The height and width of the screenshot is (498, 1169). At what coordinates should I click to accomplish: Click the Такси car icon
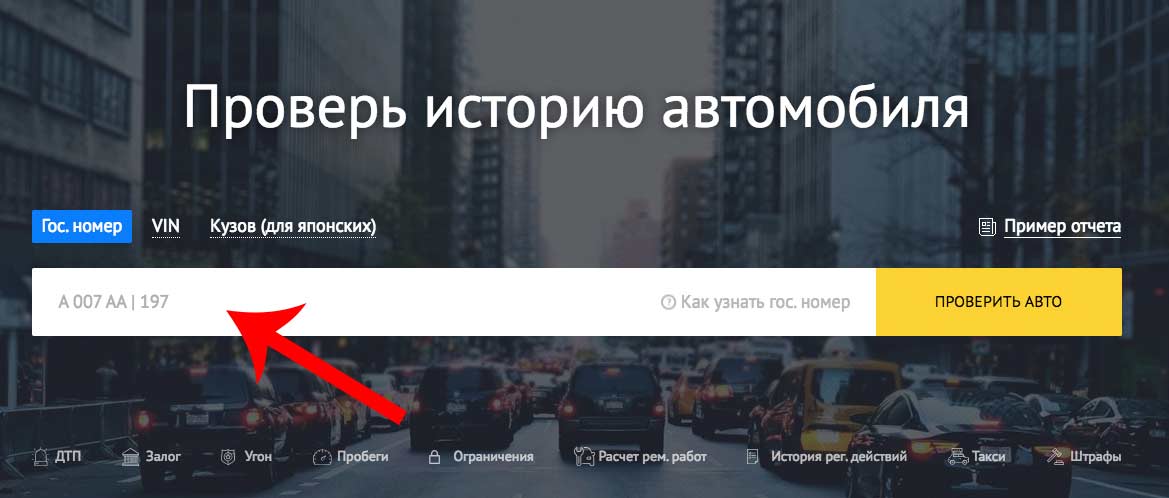point(957,456)
